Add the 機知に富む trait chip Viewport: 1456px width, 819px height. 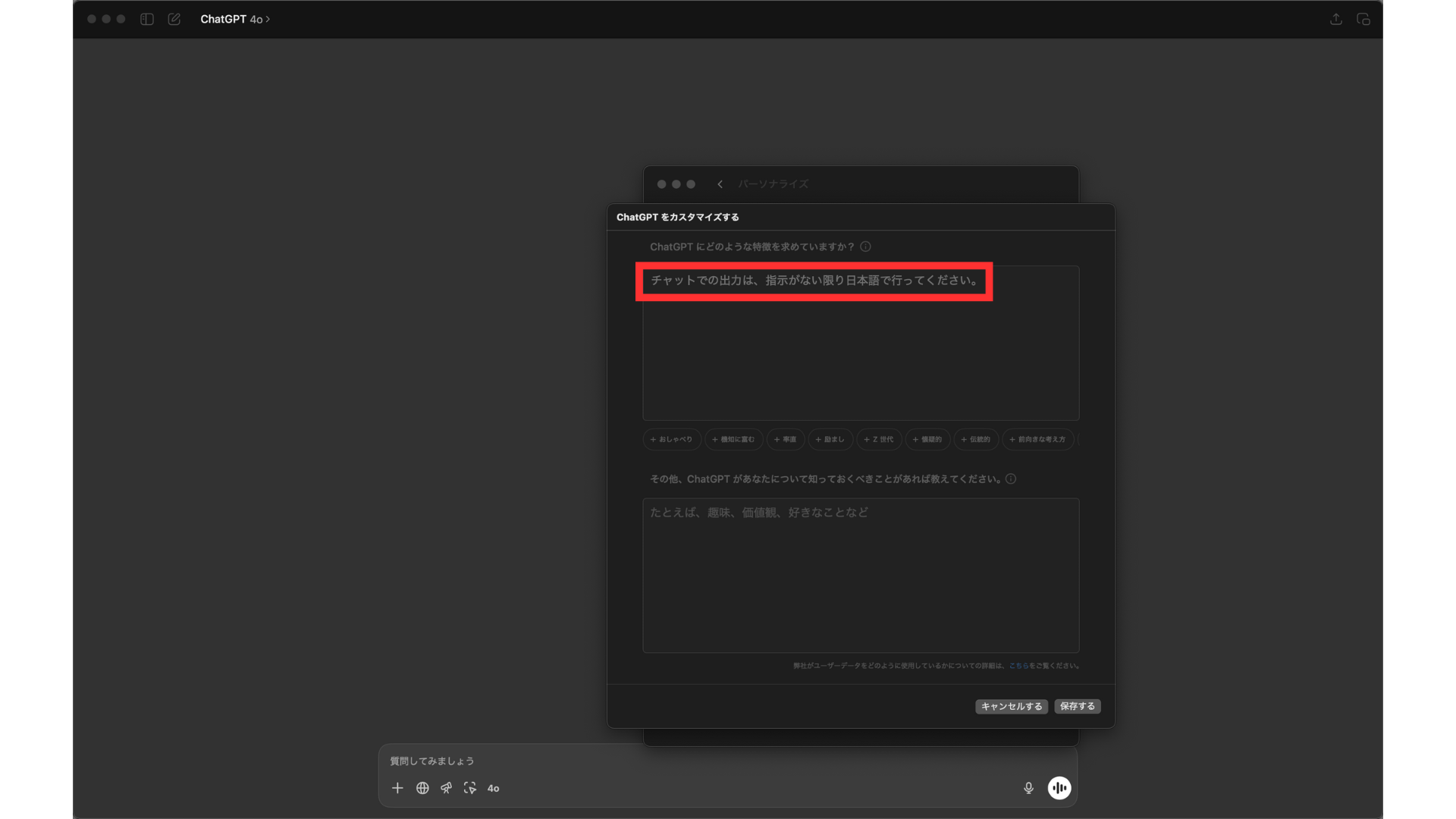[733, 439]
